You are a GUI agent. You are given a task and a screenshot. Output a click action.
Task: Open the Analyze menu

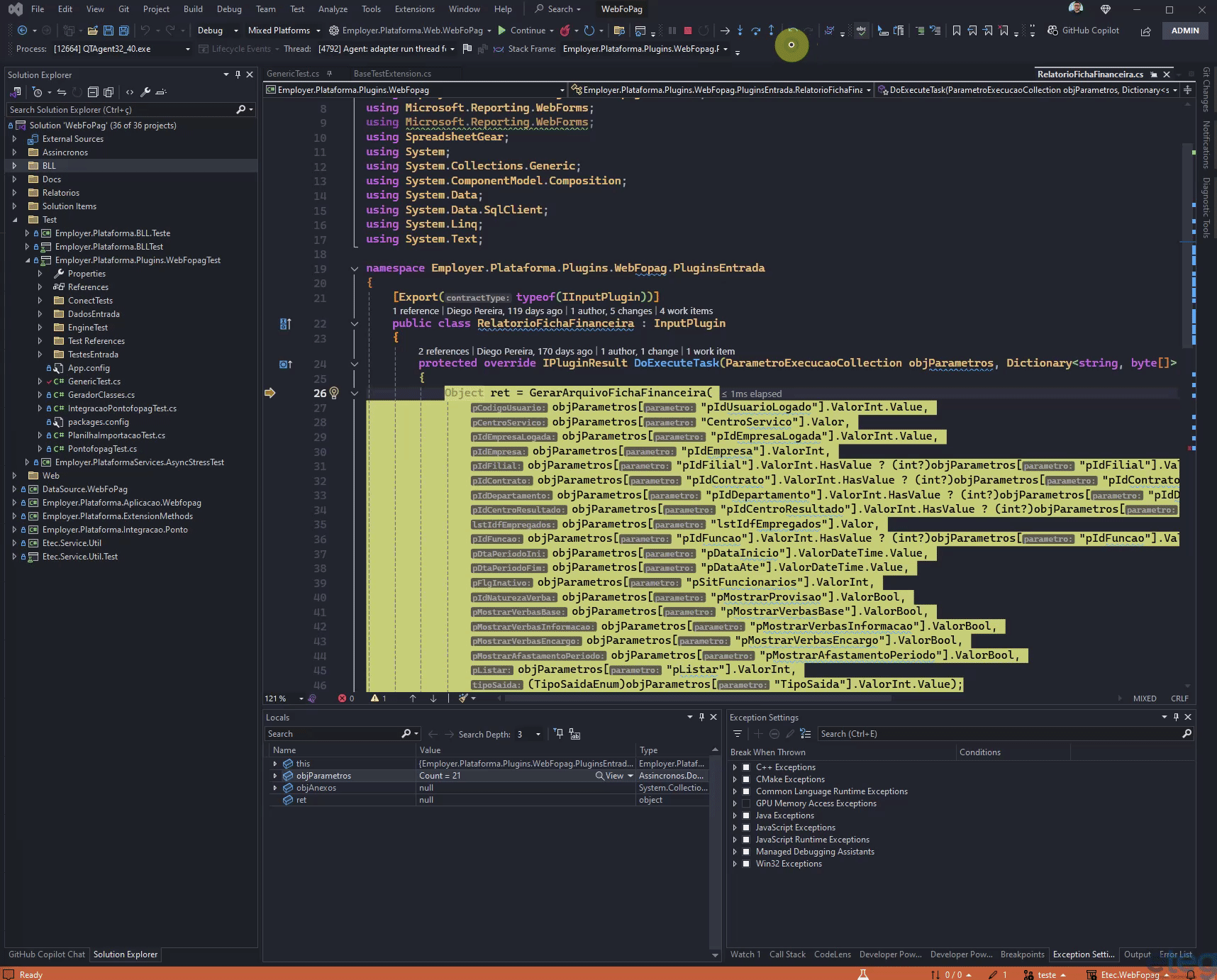tap(333, 9)
